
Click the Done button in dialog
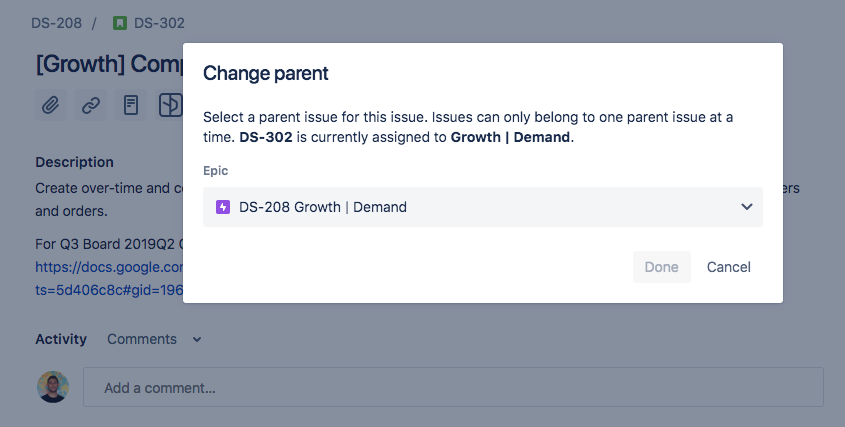point(661,267)
